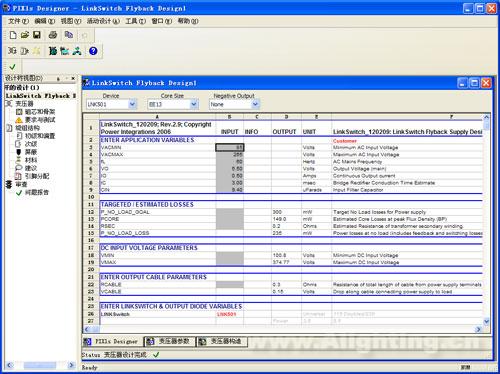The height and width of the screenshot is (374, 500).
Task: Click the P_NO_LOAD_GOAL input cell
Action: tap(230, 212)
